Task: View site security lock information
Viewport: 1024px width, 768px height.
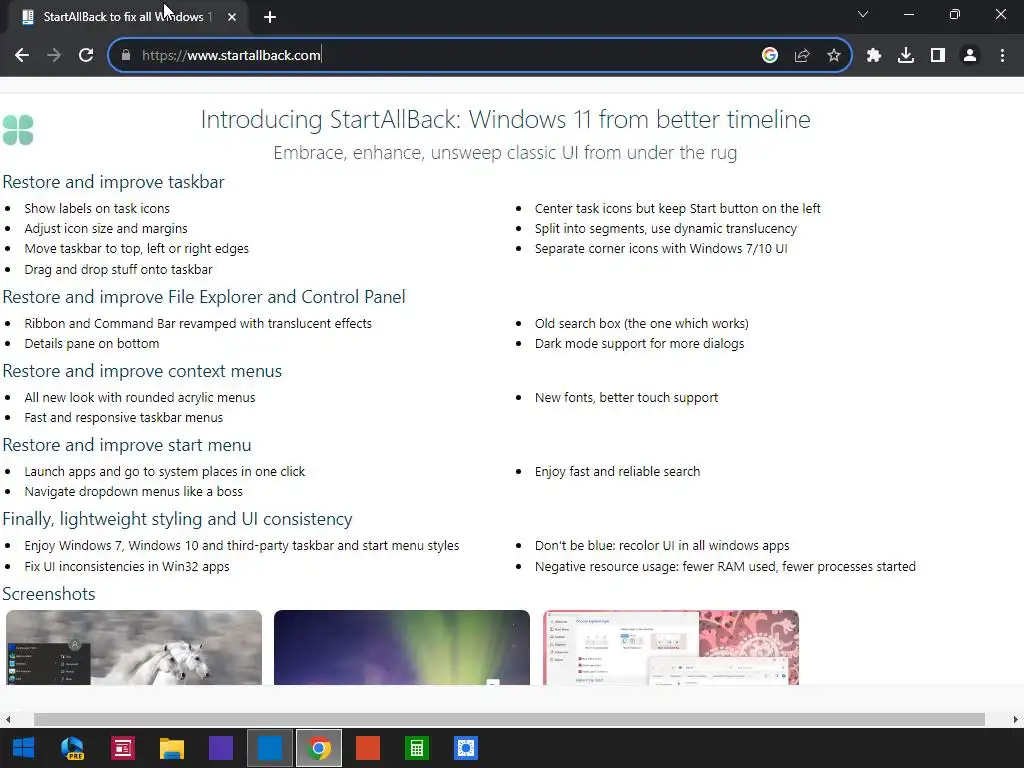Action: click(126, 56)
